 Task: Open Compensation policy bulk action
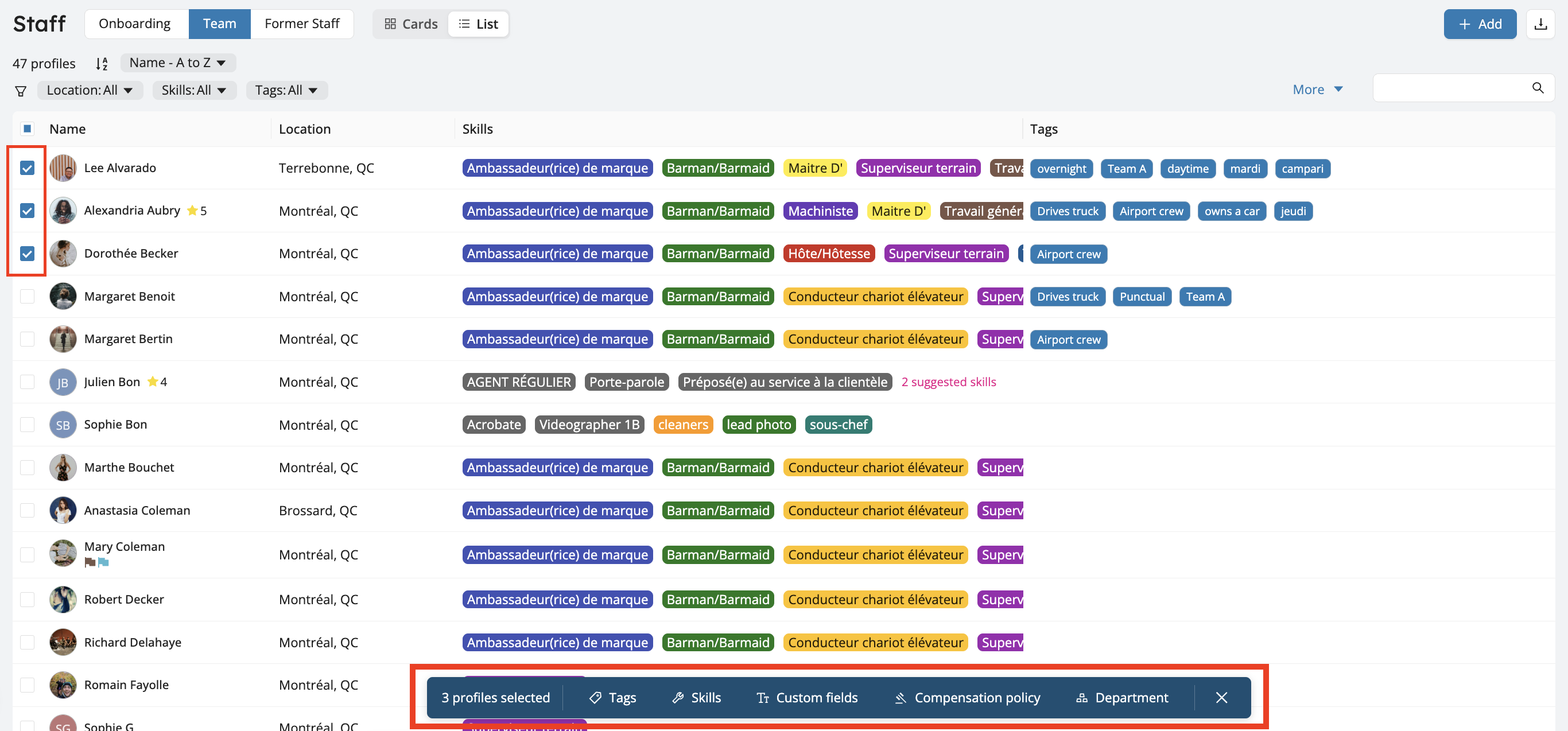point(967,698)
